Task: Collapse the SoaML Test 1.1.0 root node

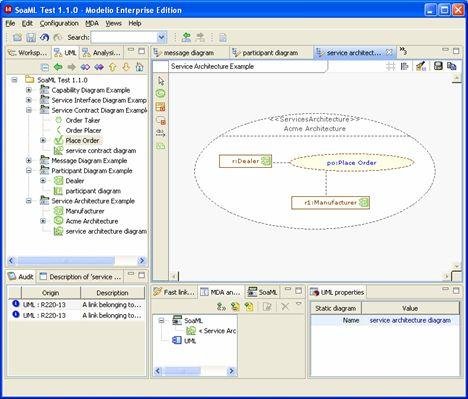Action: 14,80
